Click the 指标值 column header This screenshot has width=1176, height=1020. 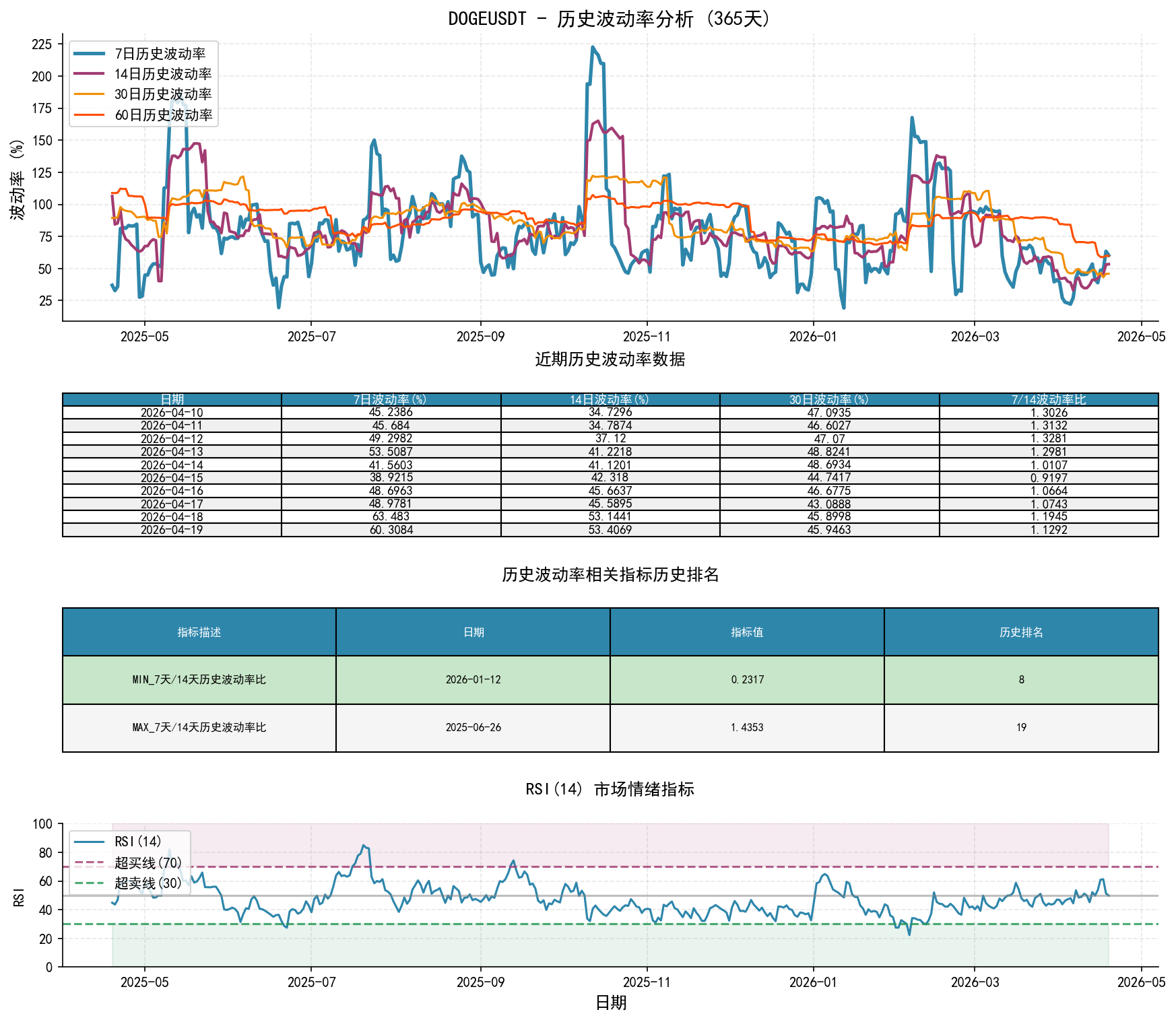[x=747, y=632]
